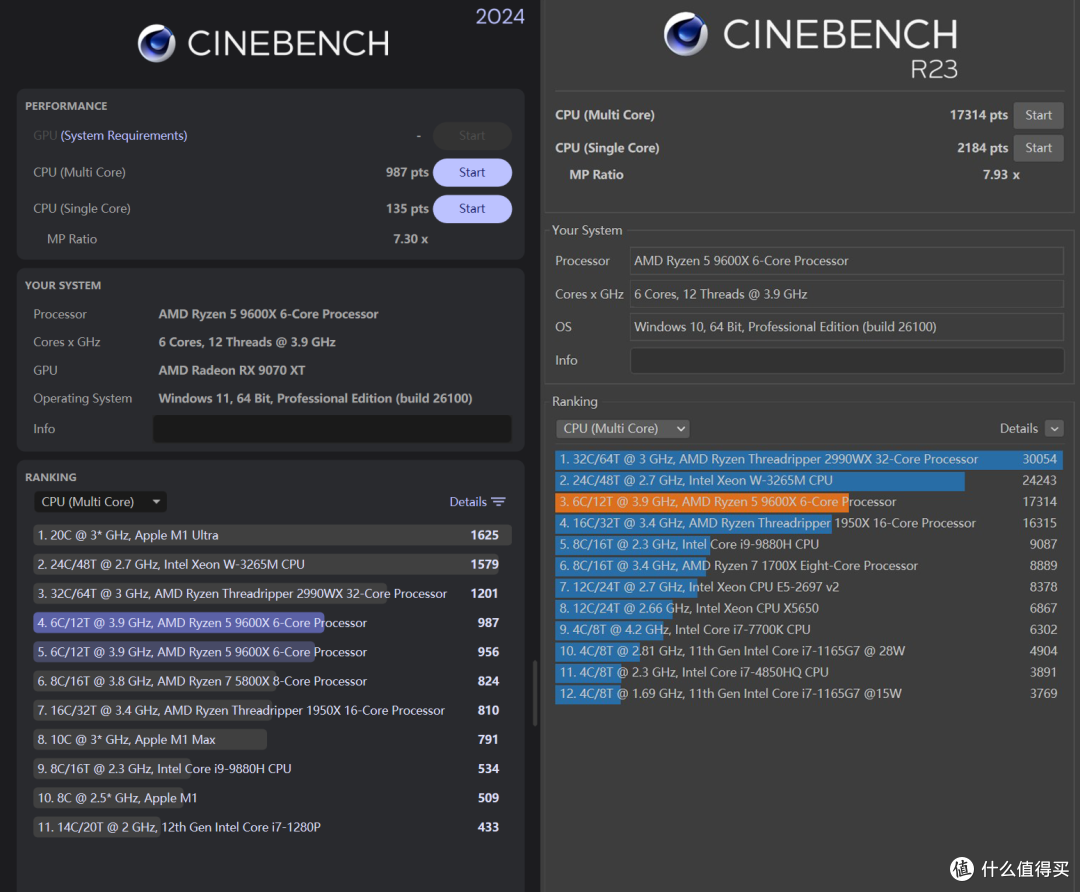Open the CPU (Multi Core) ranking dropdown in Cinebench R23
Viewport: 1080px width, 892px height.
coord(623,428)
